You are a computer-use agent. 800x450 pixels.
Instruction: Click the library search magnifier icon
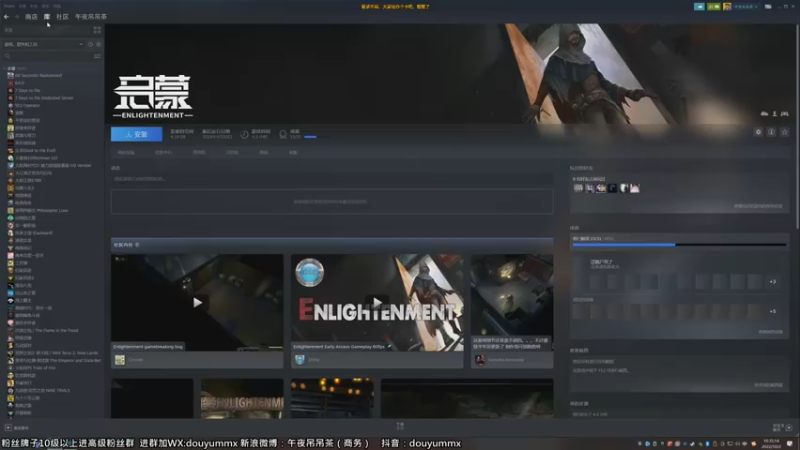(7, 56)
